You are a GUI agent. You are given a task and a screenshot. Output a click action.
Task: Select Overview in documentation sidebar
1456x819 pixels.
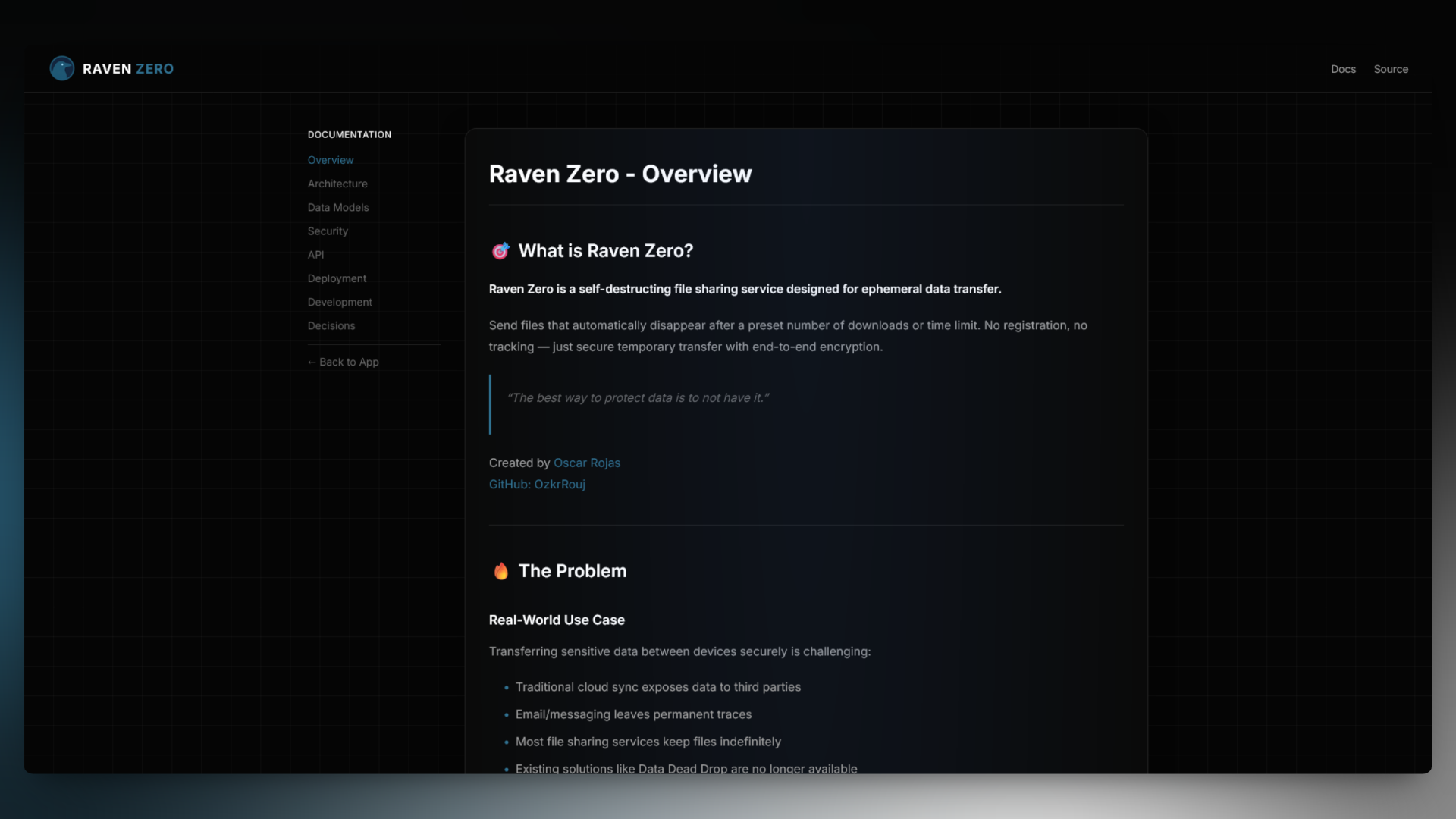(x=331, y=160)
